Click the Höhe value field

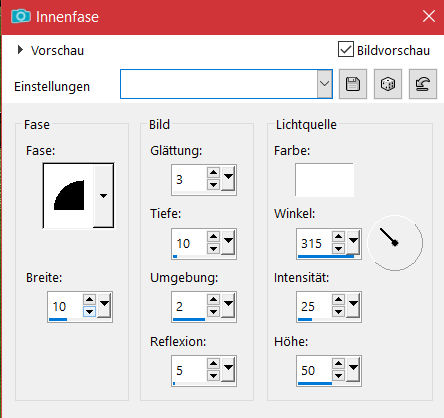tap(314, 370)
